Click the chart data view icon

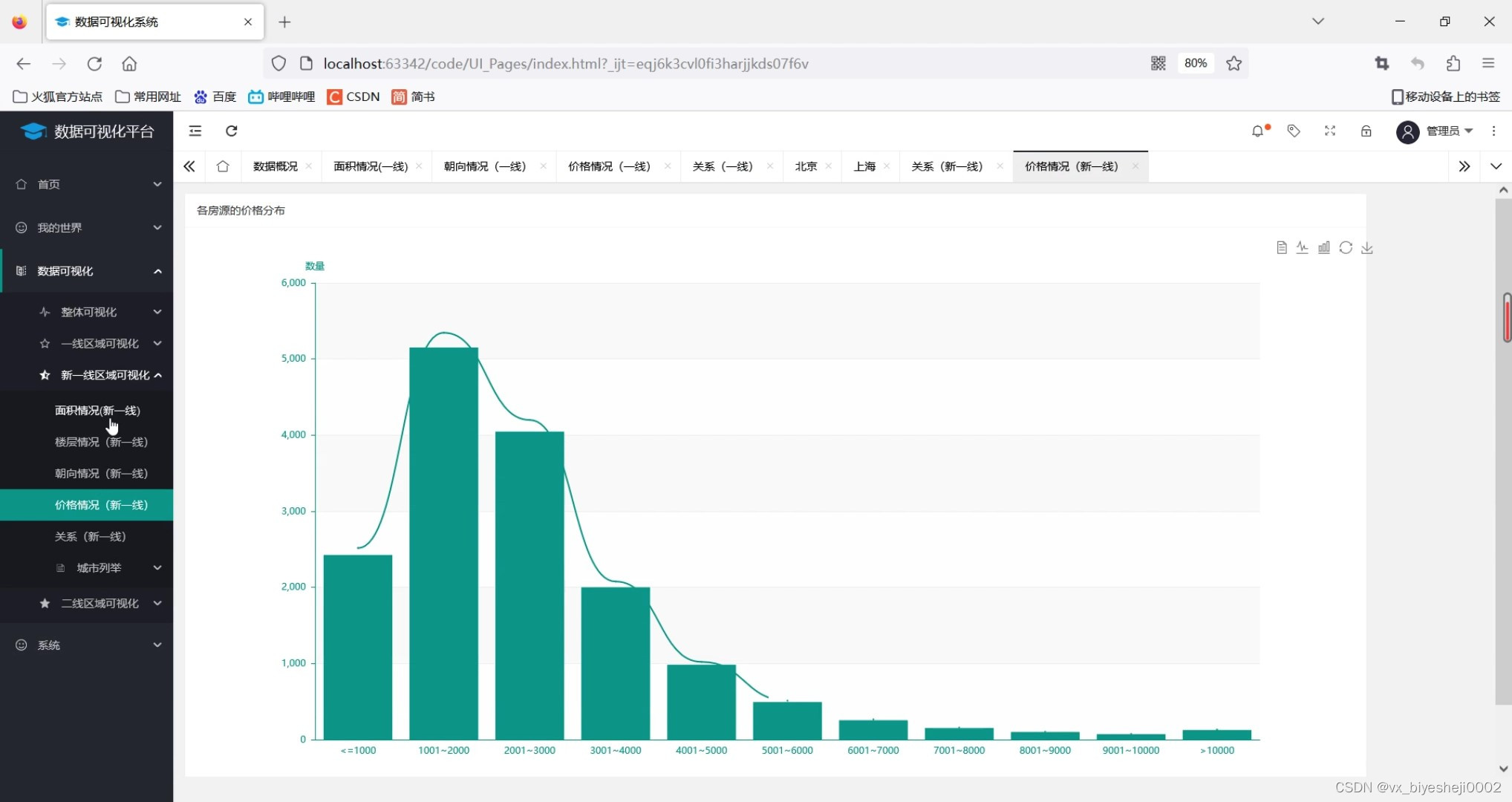pos(1281,248)
